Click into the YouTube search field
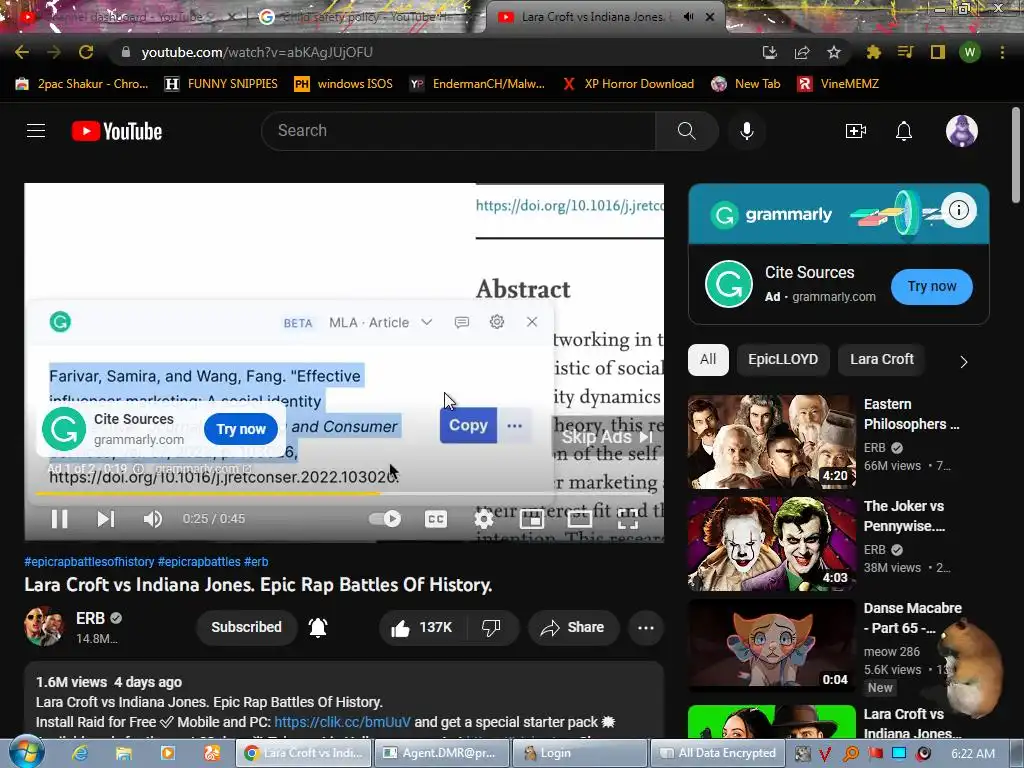The height and width of the screenshot is (768, 1024). click(x=458, y=131)
